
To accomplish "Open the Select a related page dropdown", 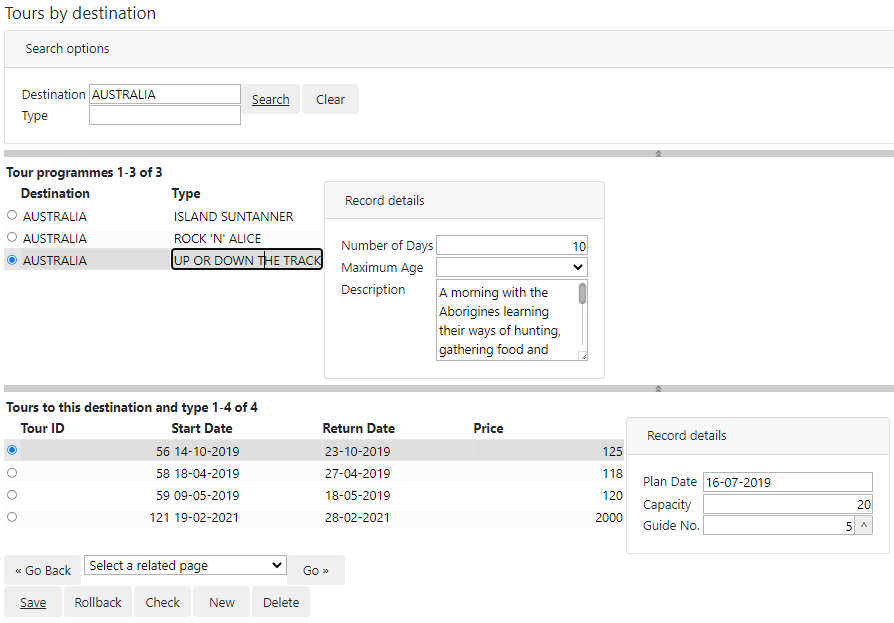I will [185, 565].
